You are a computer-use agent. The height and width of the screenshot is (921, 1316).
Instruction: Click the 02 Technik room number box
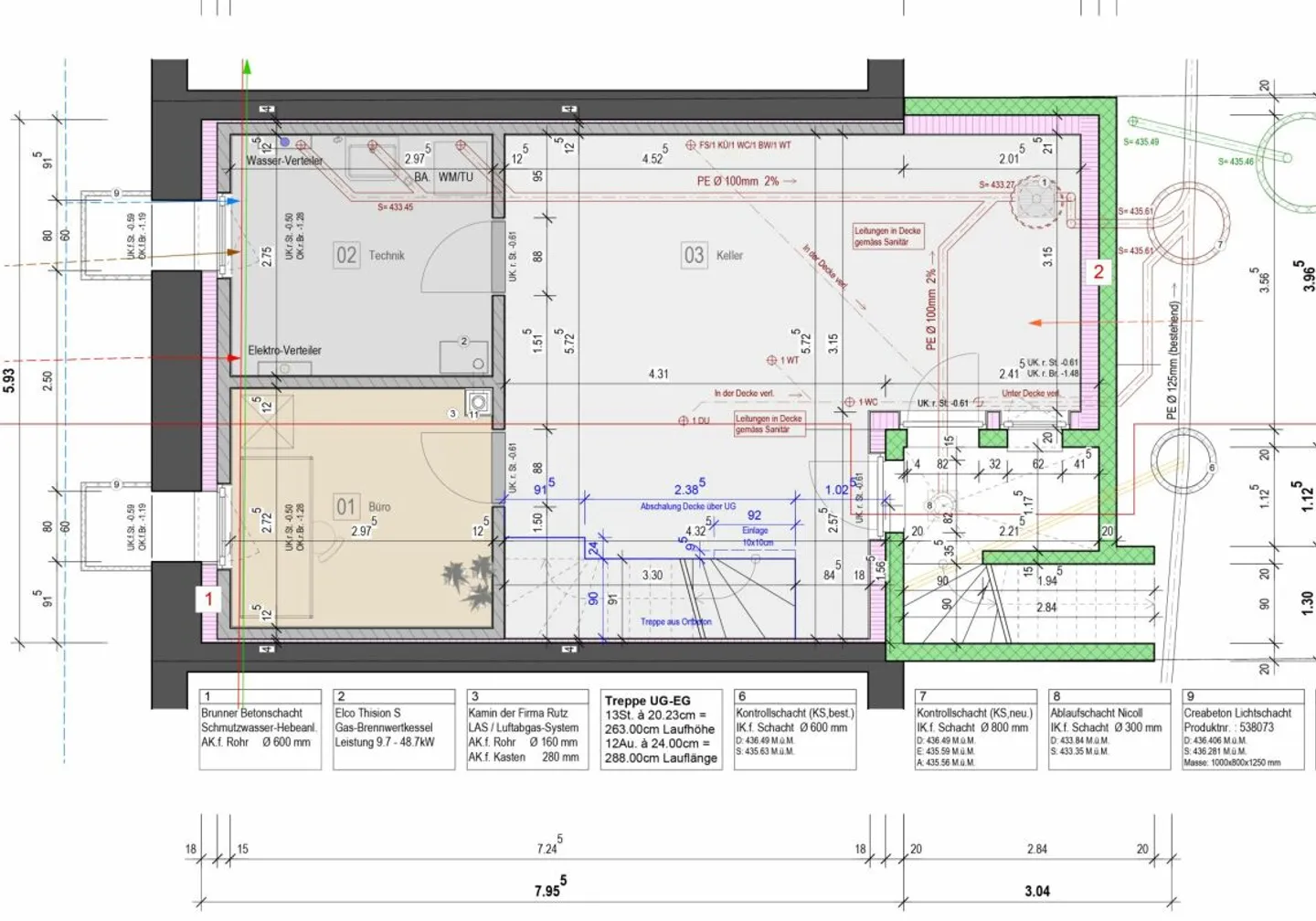click(346, 255)
